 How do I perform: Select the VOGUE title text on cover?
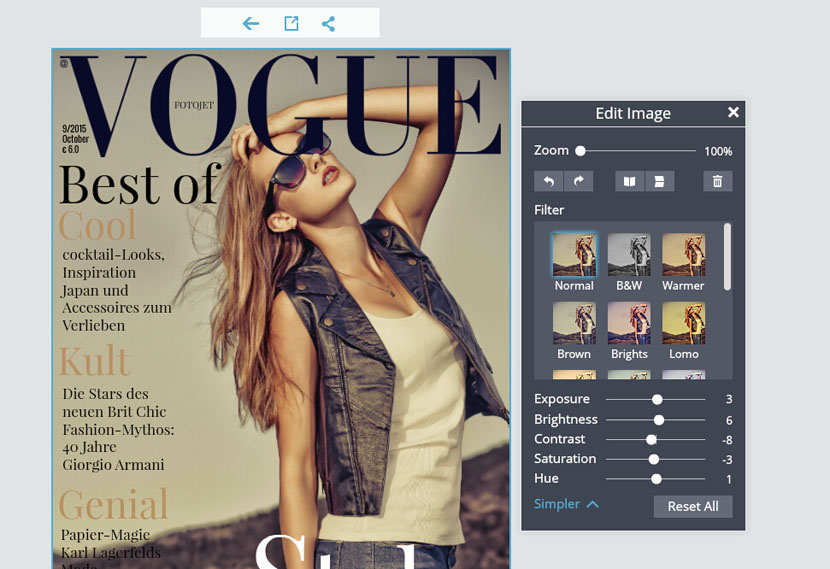tap(281, 103)
